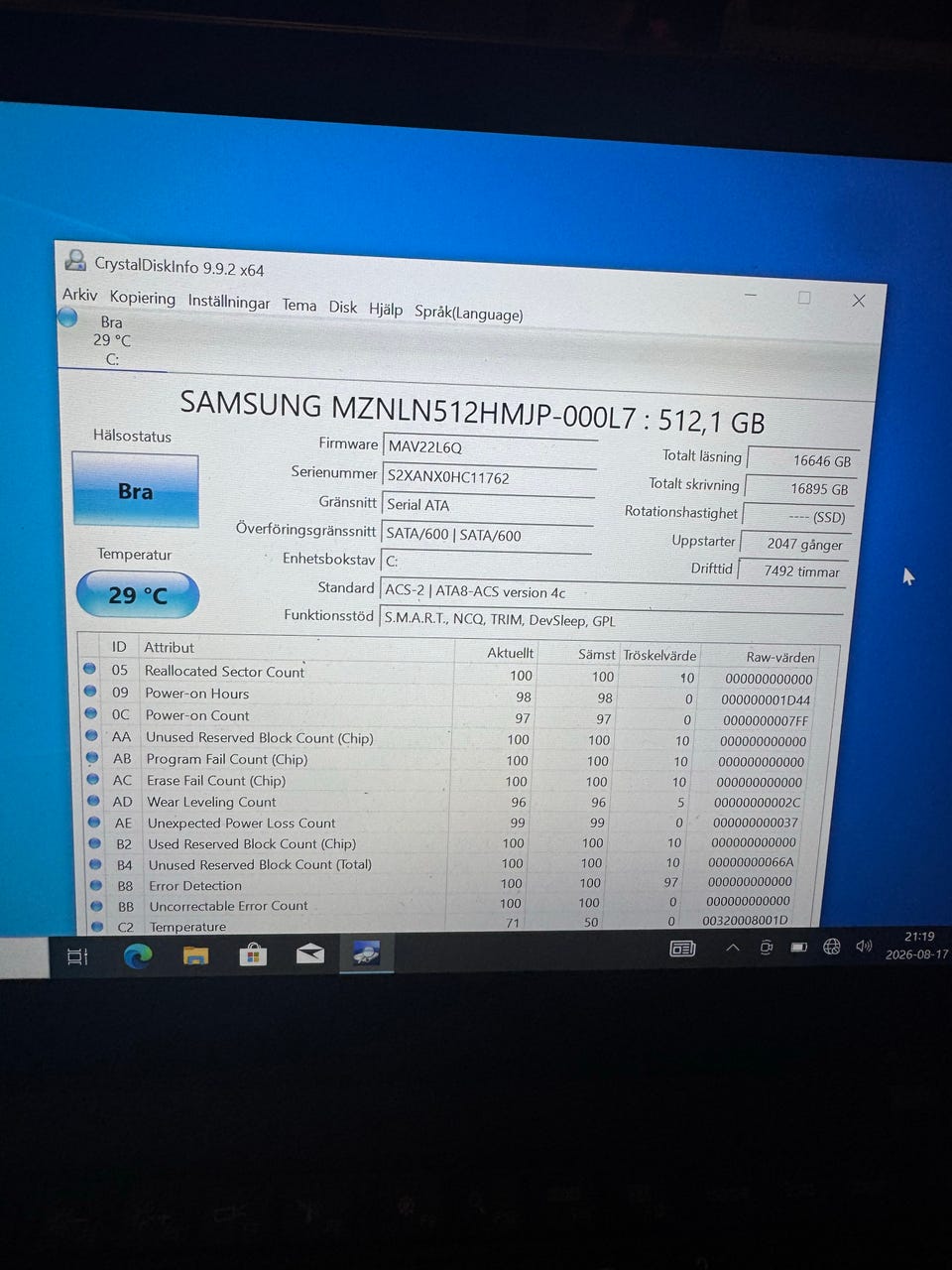Click the Totalt skrivning value 16895 GB

coord(799,488)
